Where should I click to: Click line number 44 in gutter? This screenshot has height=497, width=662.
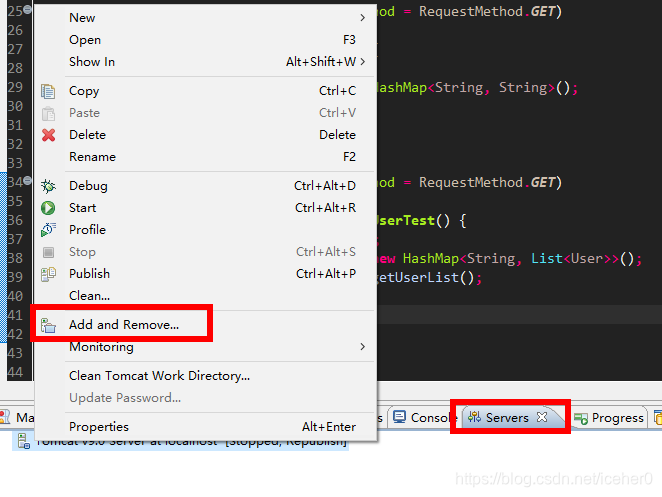15,372
